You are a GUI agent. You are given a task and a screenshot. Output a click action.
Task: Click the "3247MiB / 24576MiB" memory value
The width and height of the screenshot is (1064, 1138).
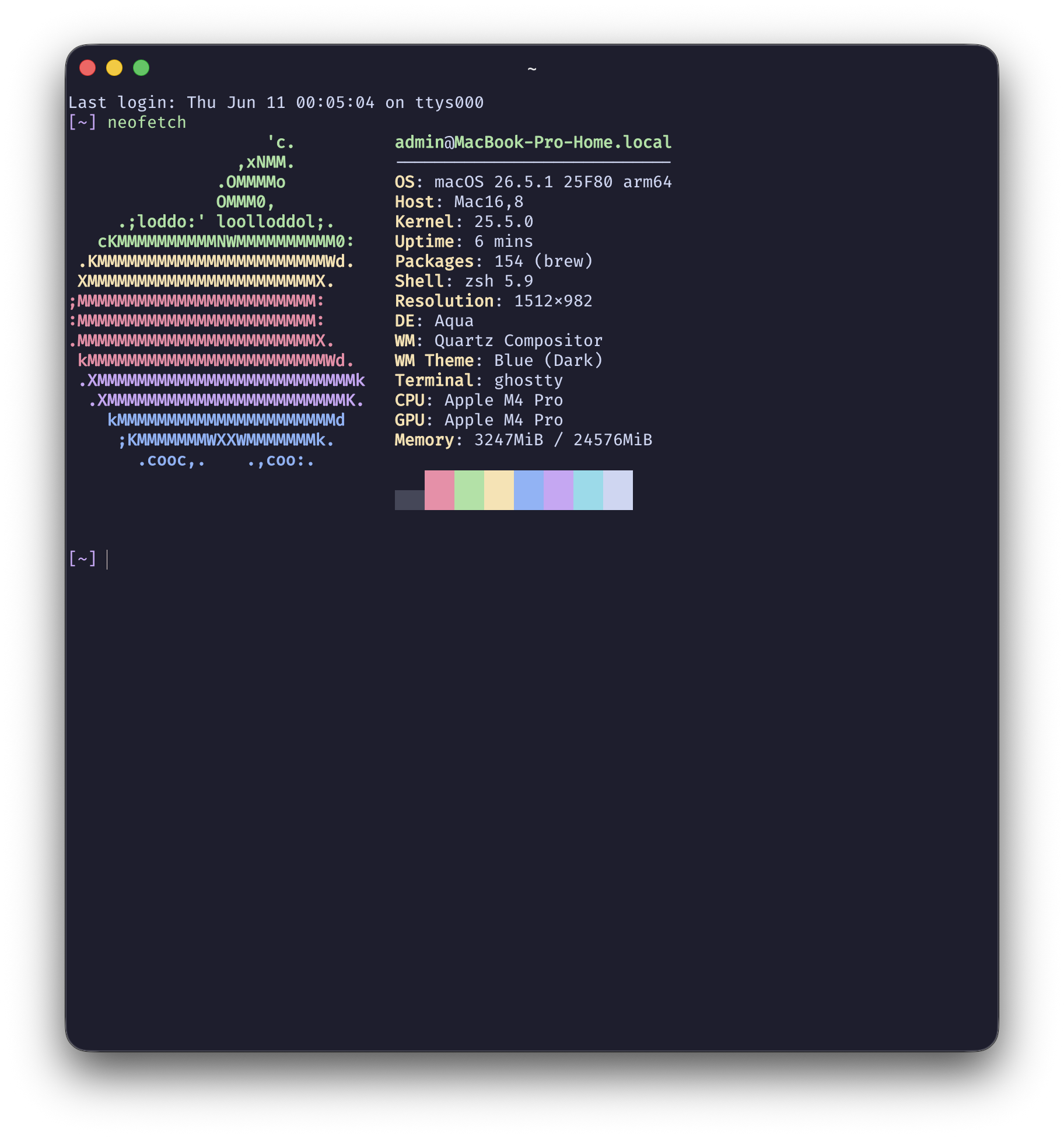click(x=563, y=440)
